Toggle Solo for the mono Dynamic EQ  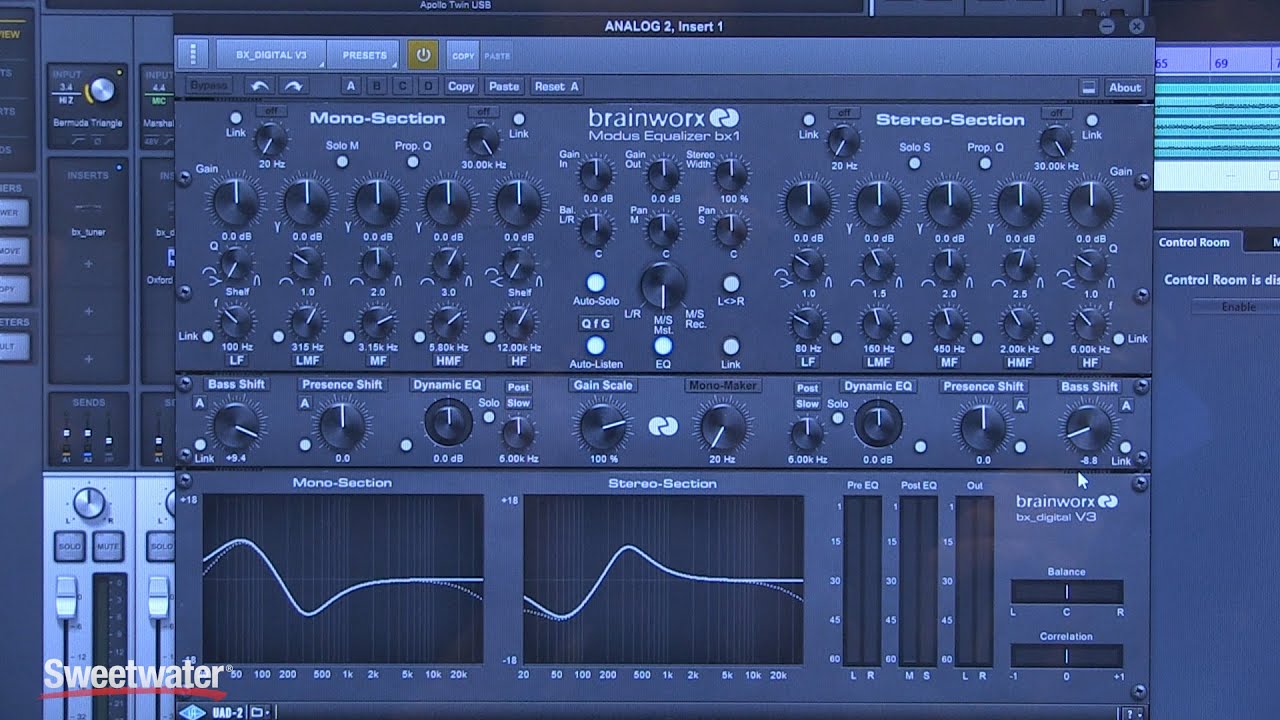coord(489,417)
